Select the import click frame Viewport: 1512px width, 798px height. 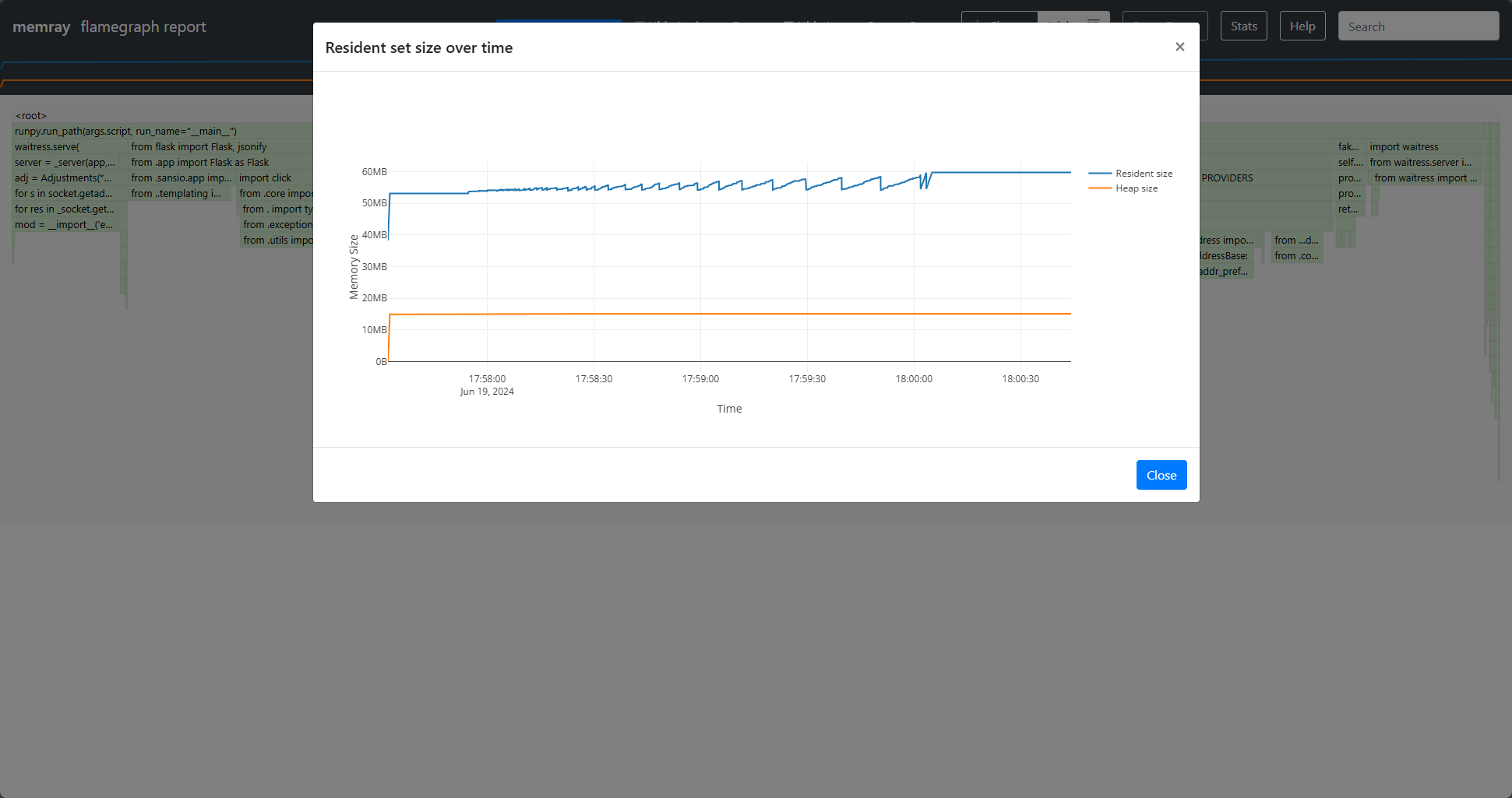275,178
